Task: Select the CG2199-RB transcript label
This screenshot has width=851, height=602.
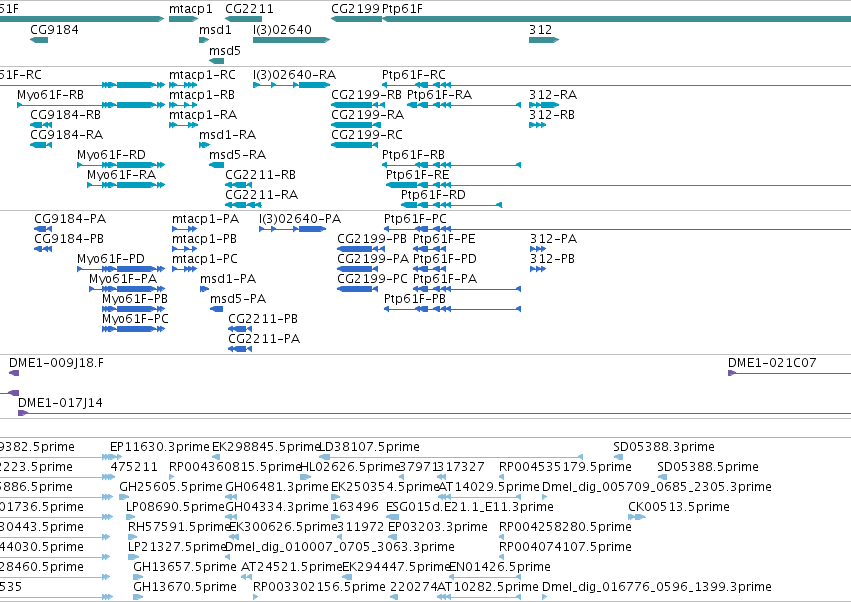Action: (366, 94)
